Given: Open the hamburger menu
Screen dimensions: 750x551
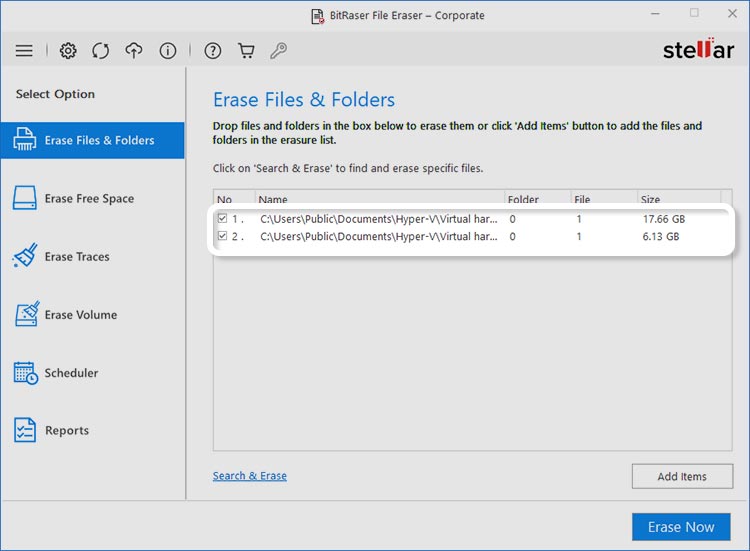Looking at the screenshot, I should (24, 50).
